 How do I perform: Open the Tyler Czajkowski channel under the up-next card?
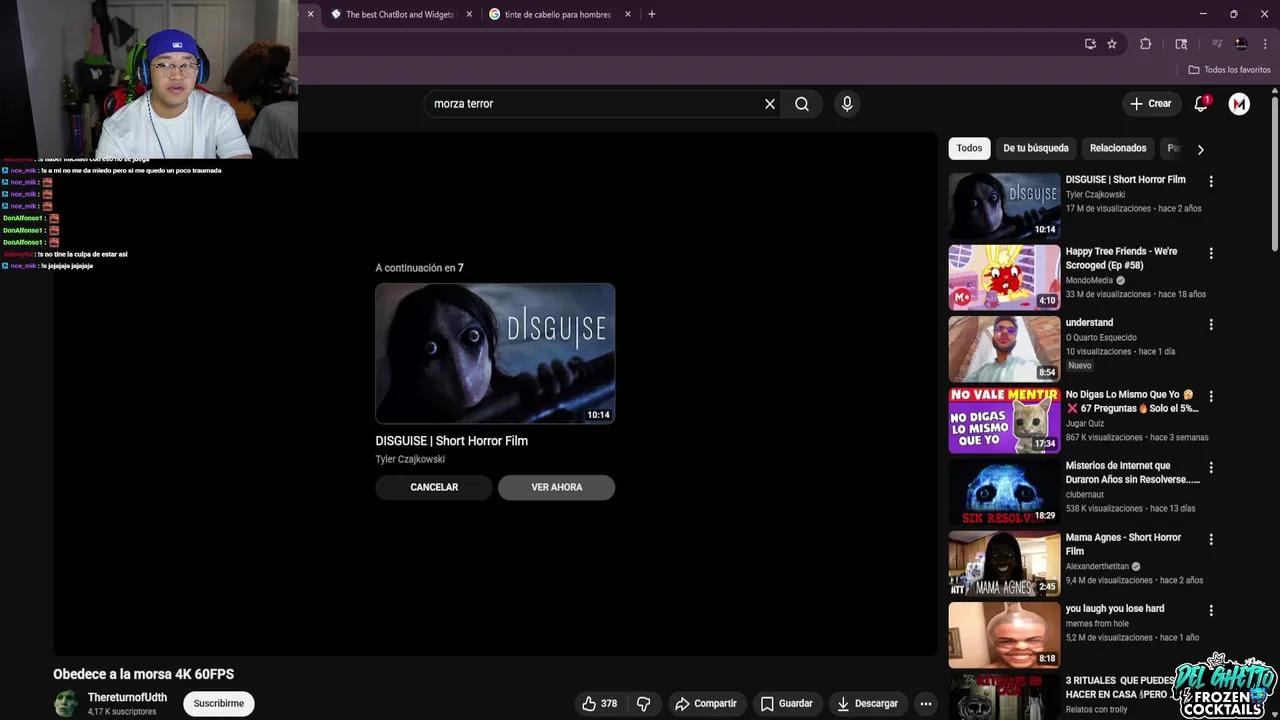(x=410, y=459)
